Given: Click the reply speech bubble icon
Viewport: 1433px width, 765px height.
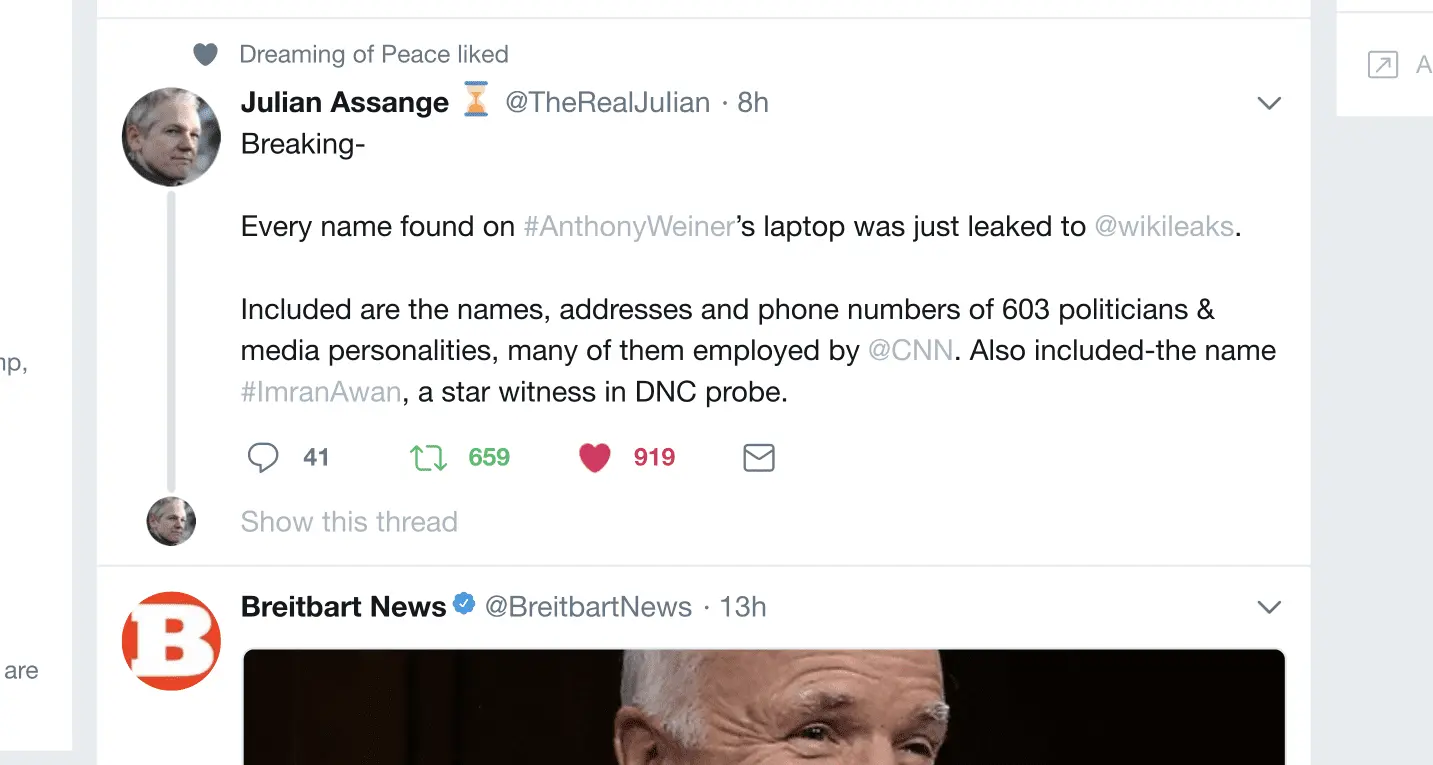Looking at the screenshot, I should (x=263, y=458).
